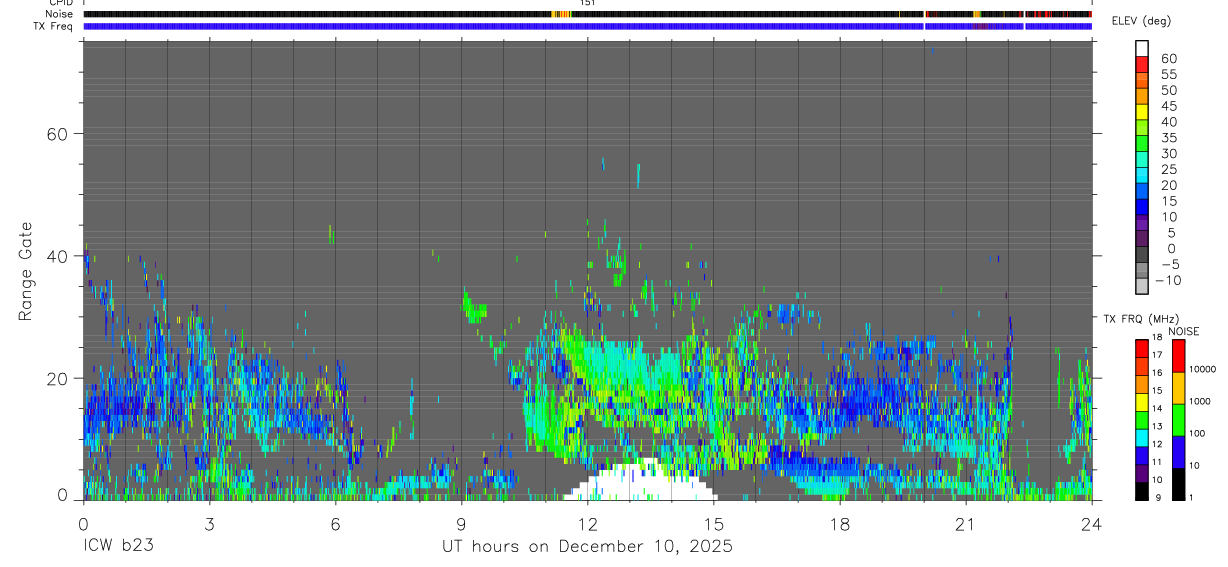Click the yellow 1000 noise legend block
The height and width of the screenshot is (567, 1228).
pos(1178,388)
